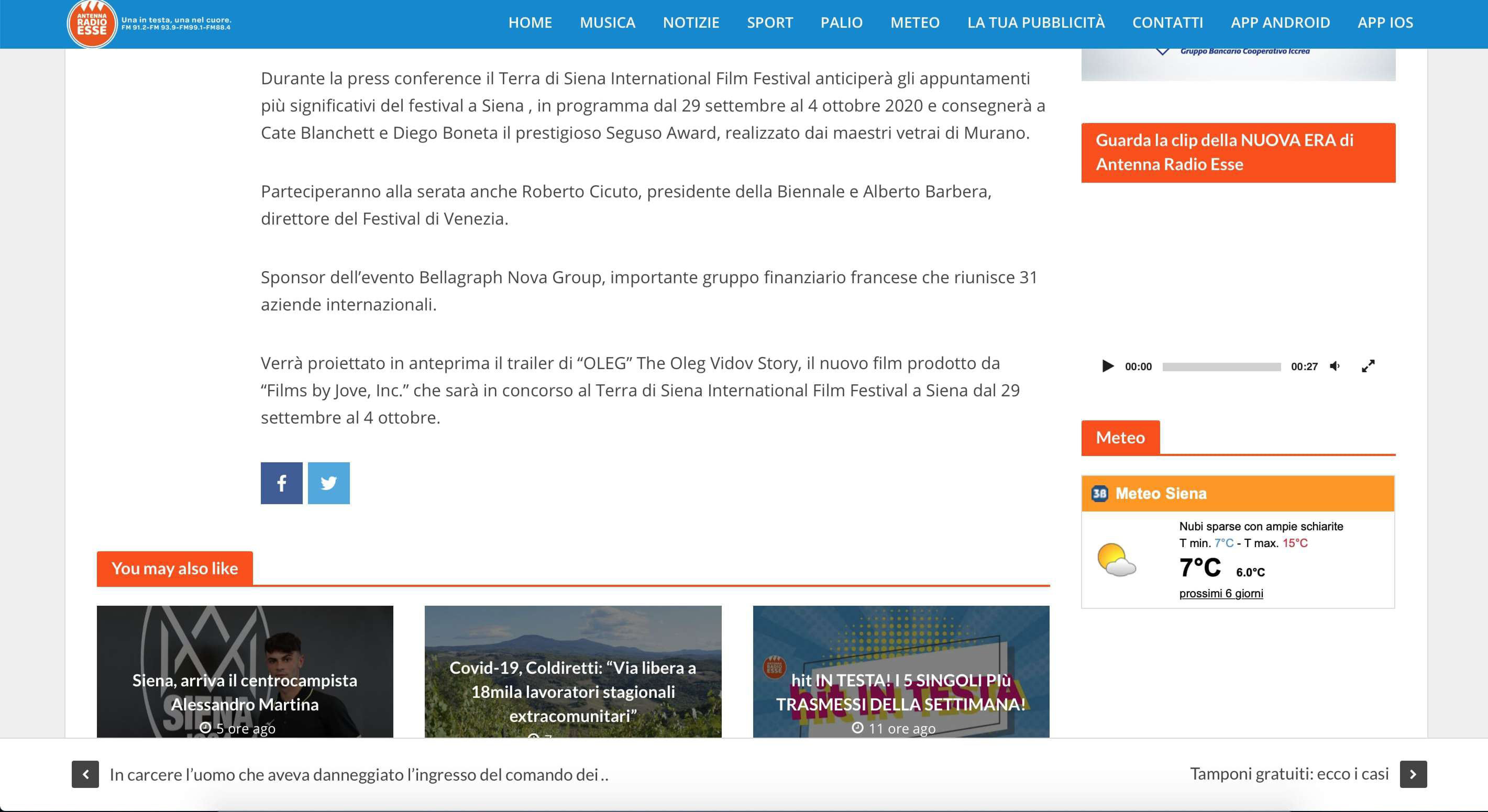Screen dimensions: 1488x812
Task: Navigate to SPORT
Action: pyautogui.click(x=769, y=23)
